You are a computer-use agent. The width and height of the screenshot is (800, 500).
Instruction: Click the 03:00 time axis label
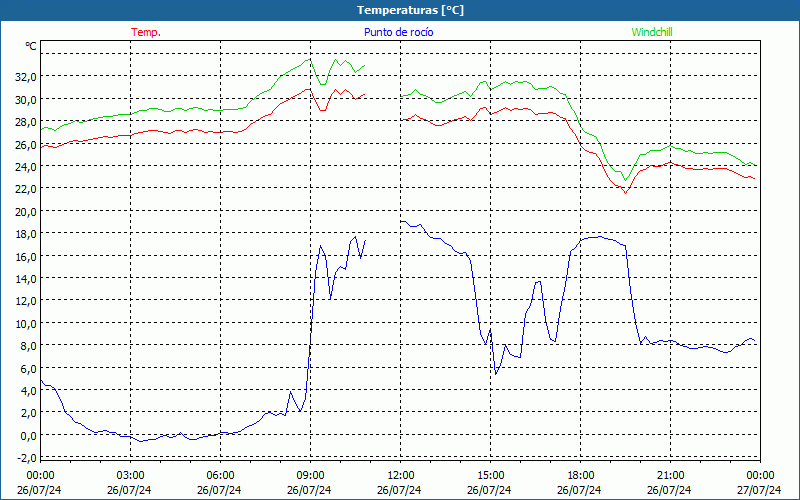130,476
